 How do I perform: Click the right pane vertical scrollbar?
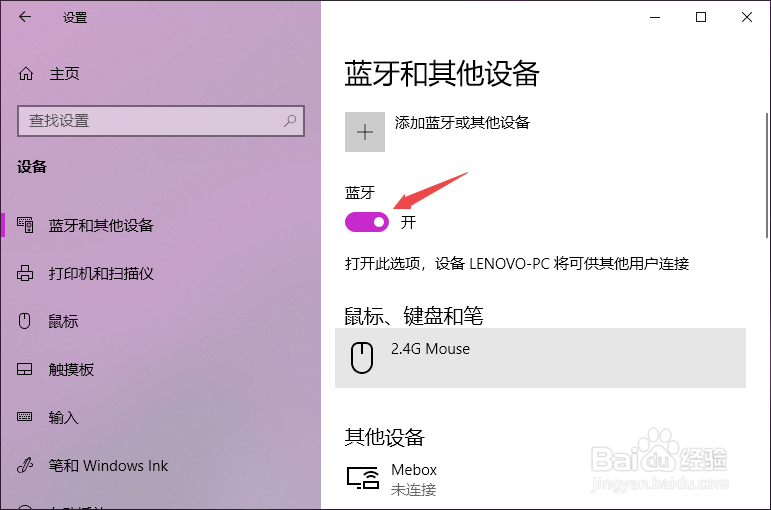767,175
